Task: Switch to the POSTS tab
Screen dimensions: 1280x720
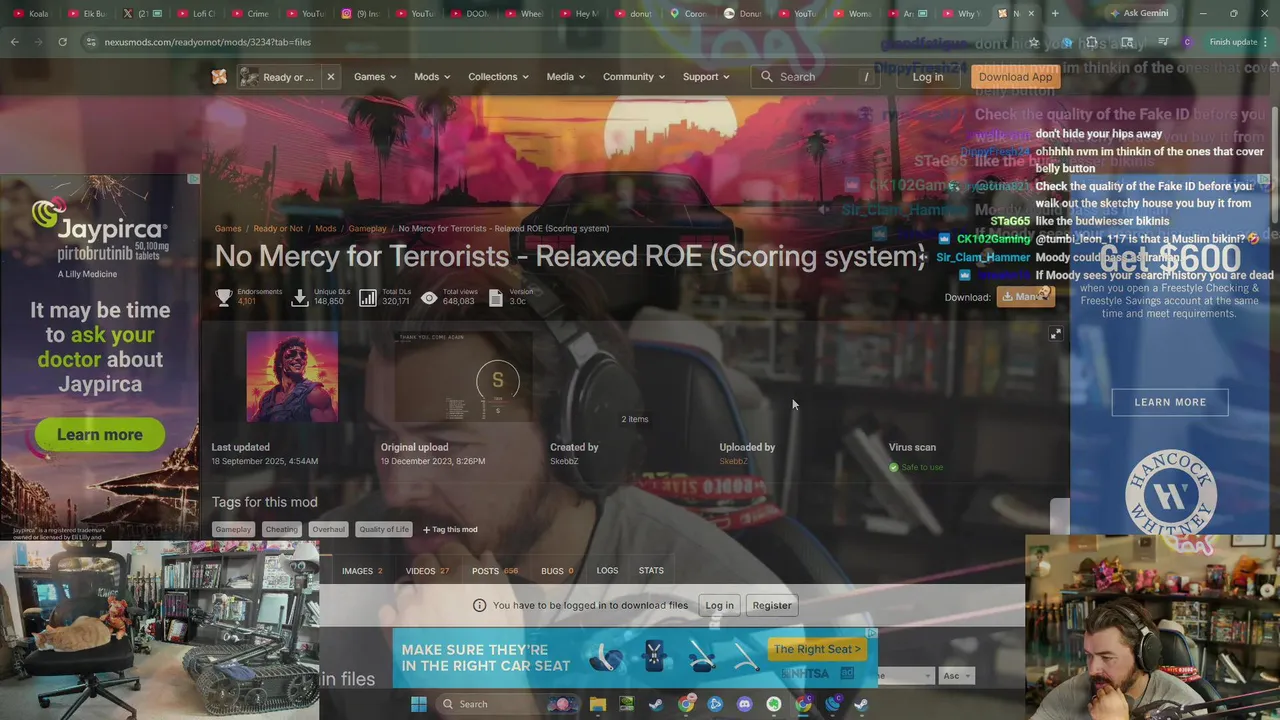Action: pyautogui.click(x=495, y=571)
